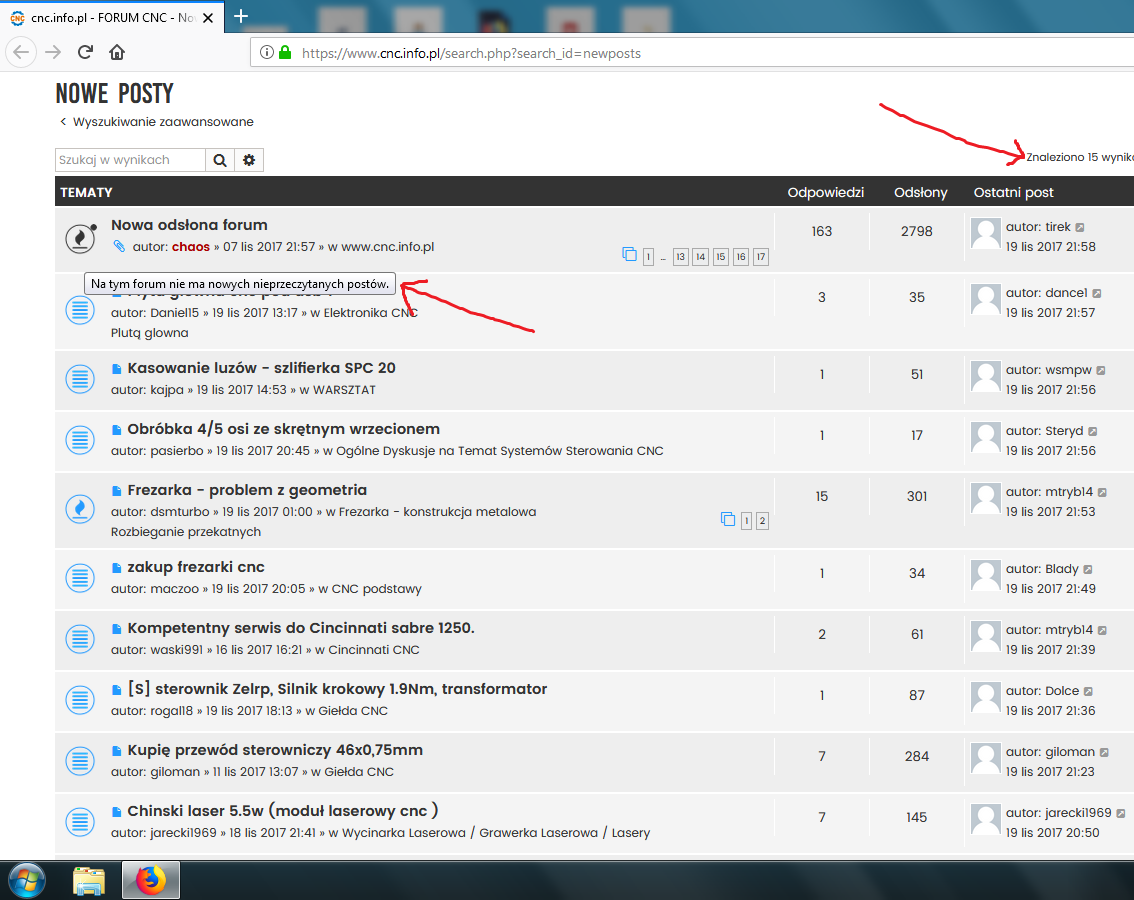
Task: Open topic 'Chinski laser 5.5w (moduł laserowy cnc )'
Action: pos(283,811)
